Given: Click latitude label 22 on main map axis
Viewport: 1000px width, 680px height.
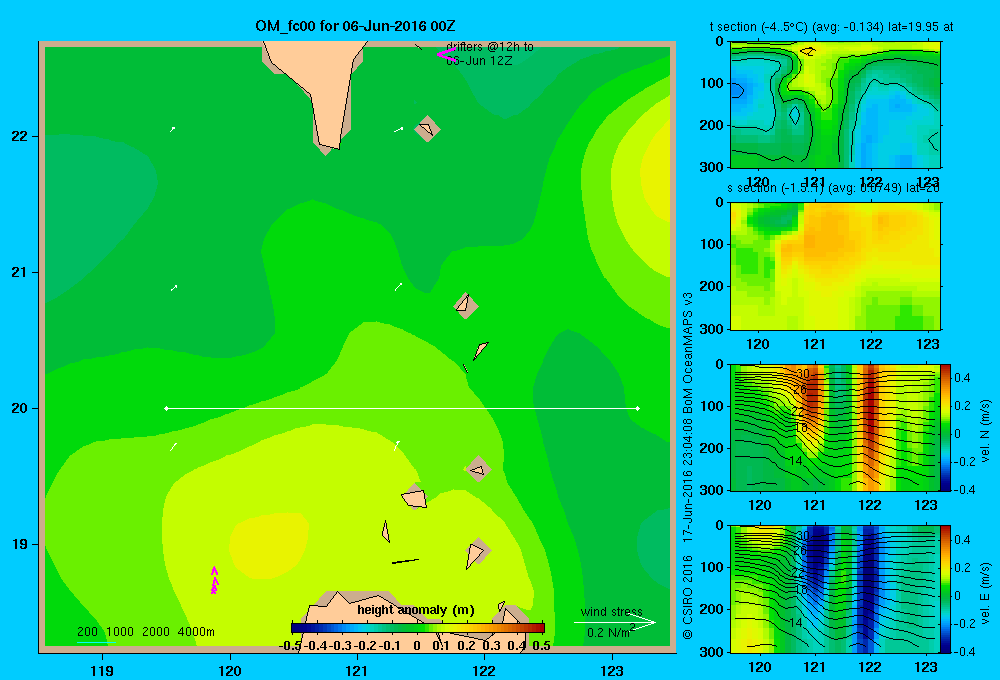Looking at the screenshot, I should [20, 137].
